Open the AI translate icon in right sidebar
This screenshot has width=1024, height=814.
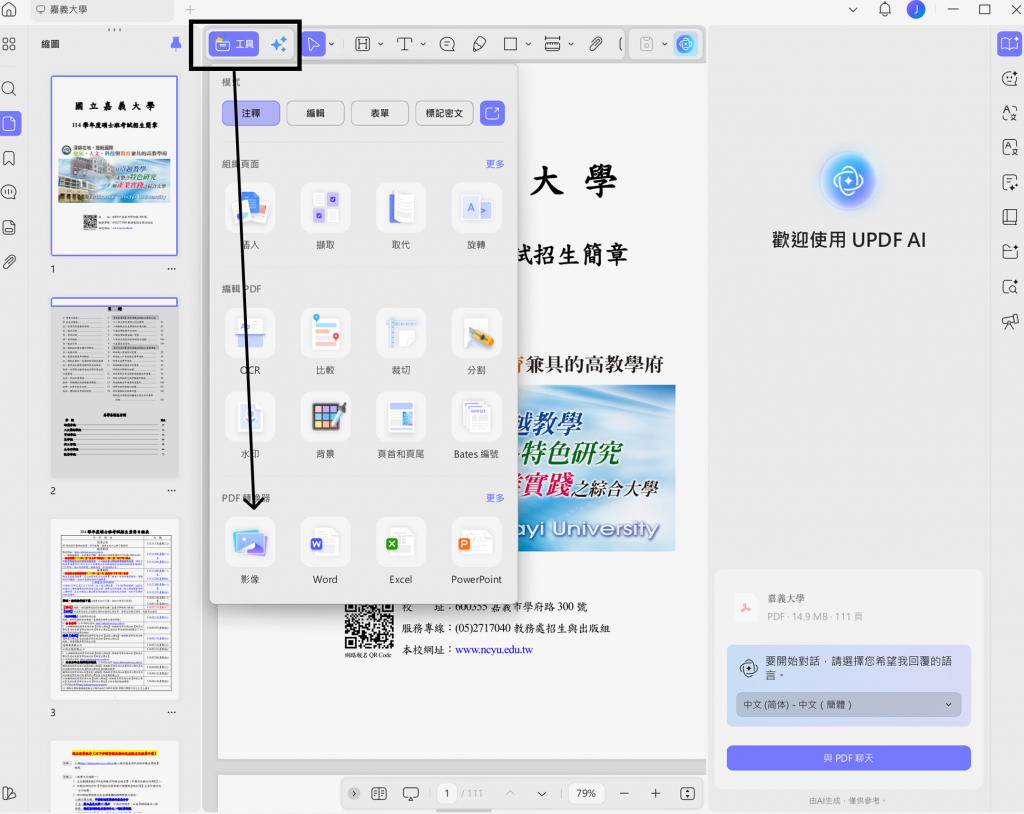[1010, 113]
